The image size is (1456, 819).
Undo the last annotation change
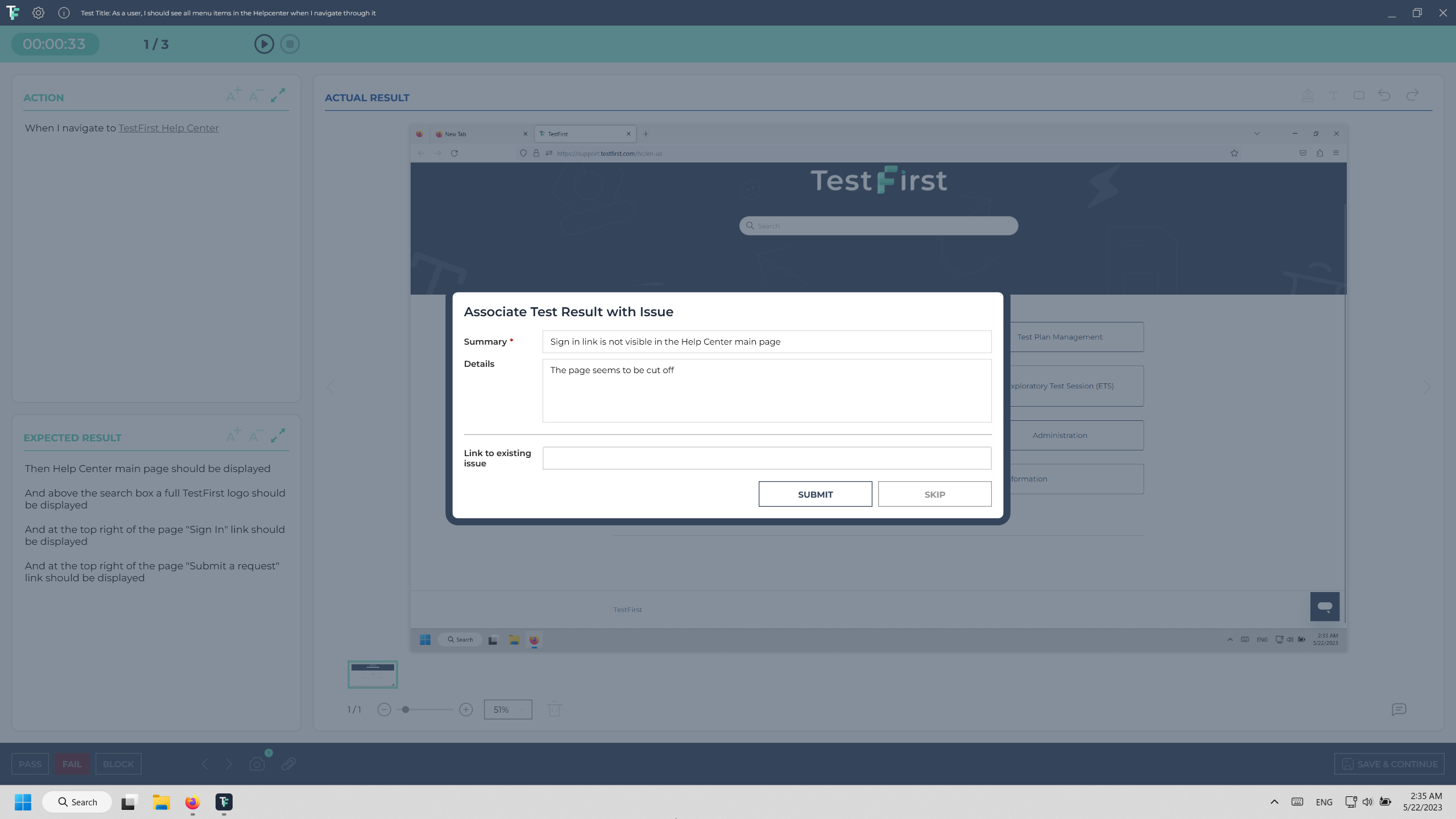pos(1384,96)
